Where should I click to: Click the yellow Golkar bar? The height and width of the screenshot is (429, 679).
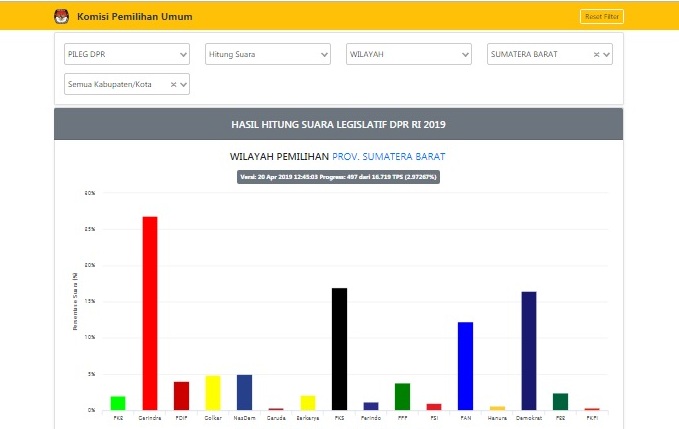coord(213,393)
